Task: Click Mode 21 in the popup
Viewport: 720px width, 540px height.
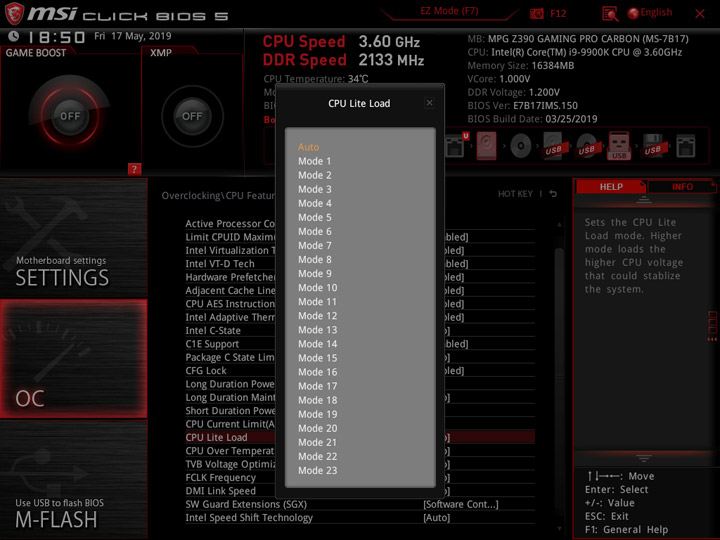Action: 317,443
